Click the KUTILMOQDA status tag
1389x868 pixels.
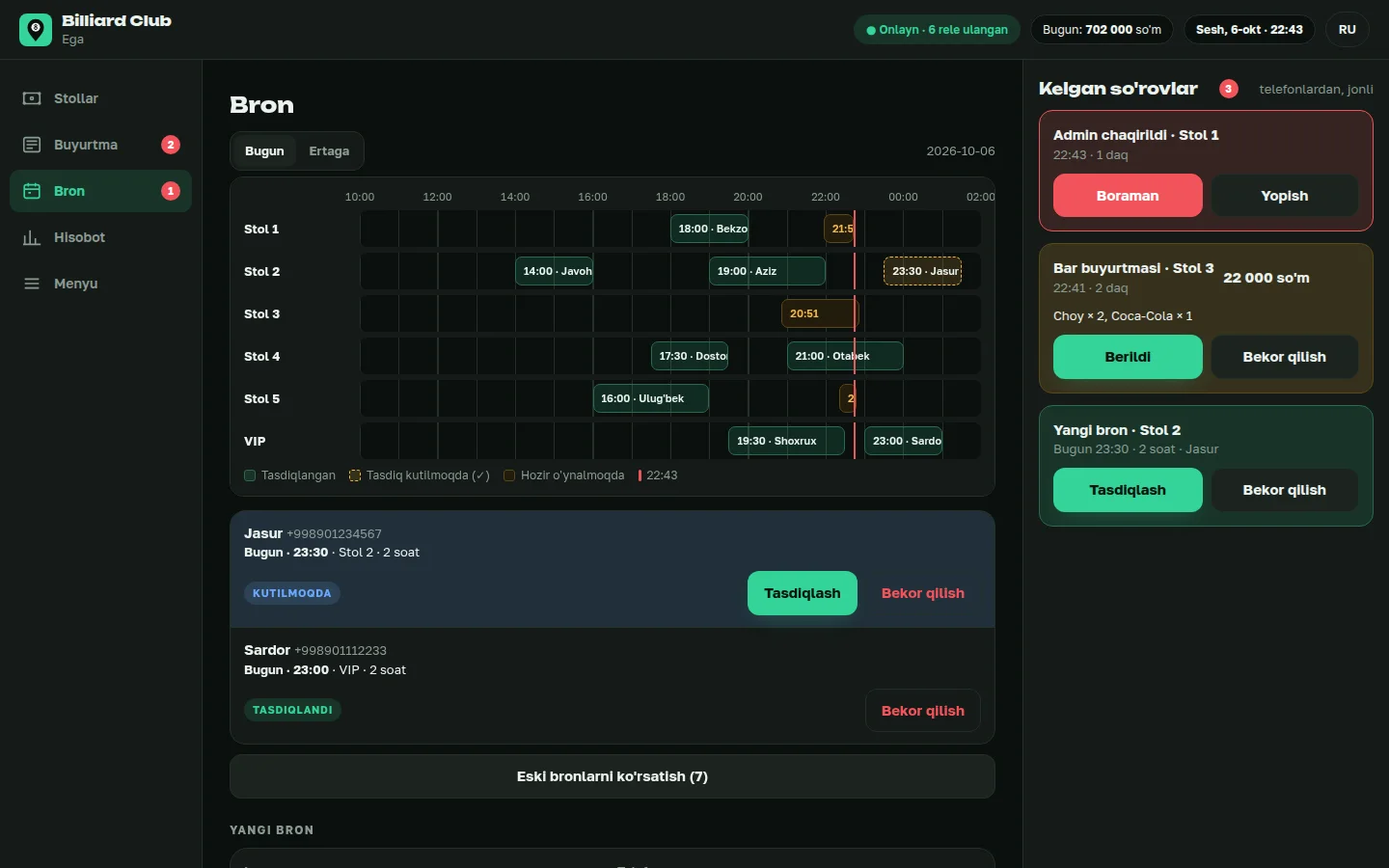coord(292,593)
